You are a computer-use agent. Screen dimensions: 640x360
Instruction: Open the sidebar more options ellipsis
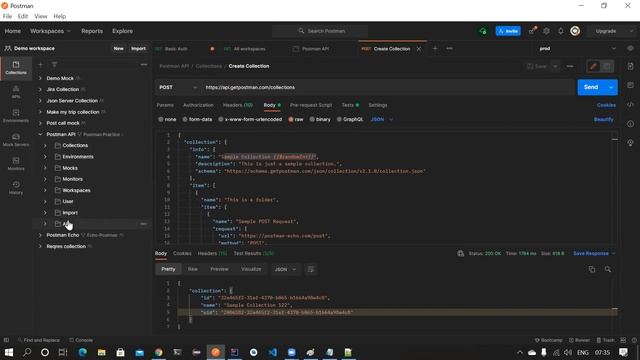tap(144, 64)
